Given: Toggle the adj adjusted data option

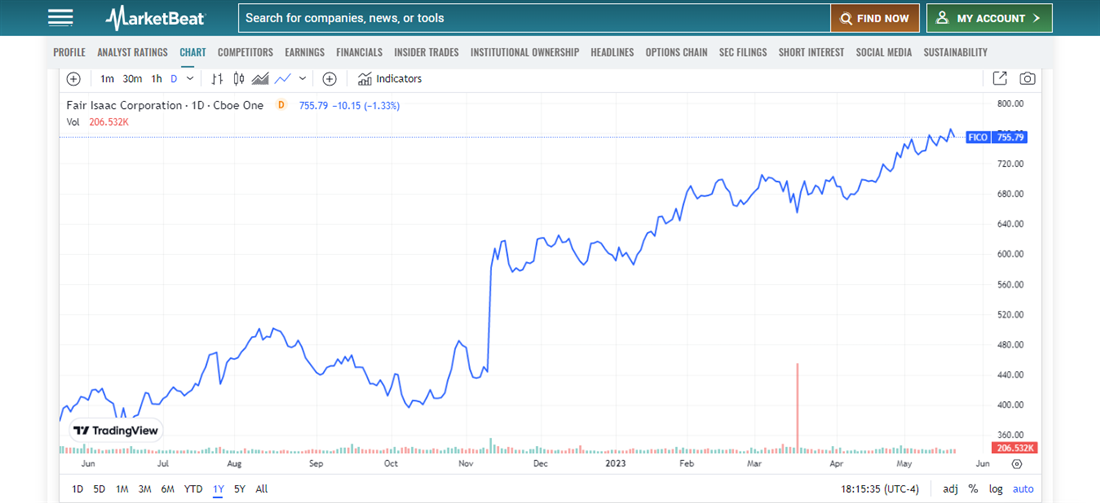Looking at the screenshot, I should coord(950,489).
